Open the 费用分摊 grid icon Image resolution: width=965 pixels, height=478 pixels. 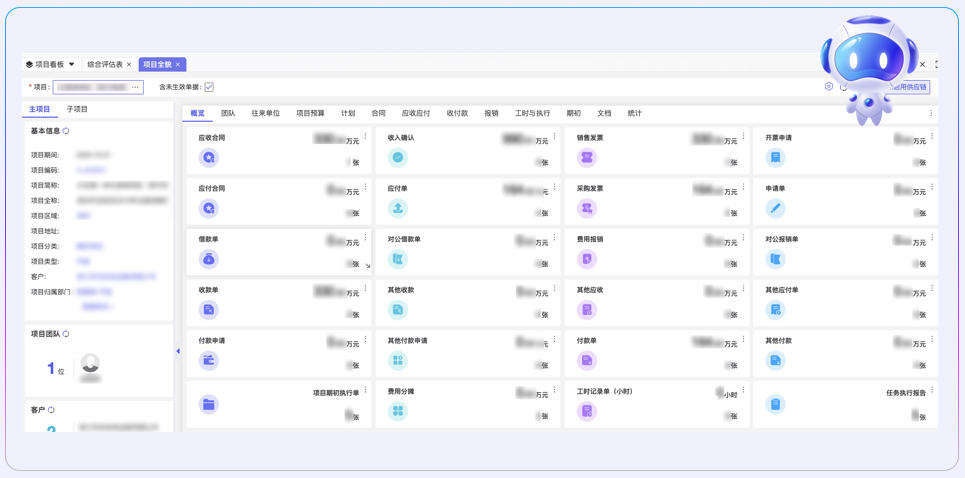point(398,410)
